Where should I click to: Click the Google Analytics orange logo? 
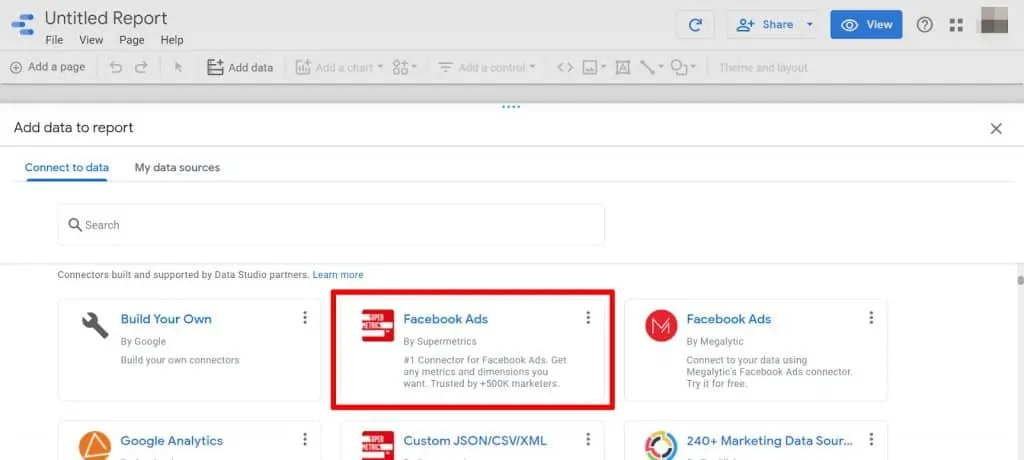(95, 446)
